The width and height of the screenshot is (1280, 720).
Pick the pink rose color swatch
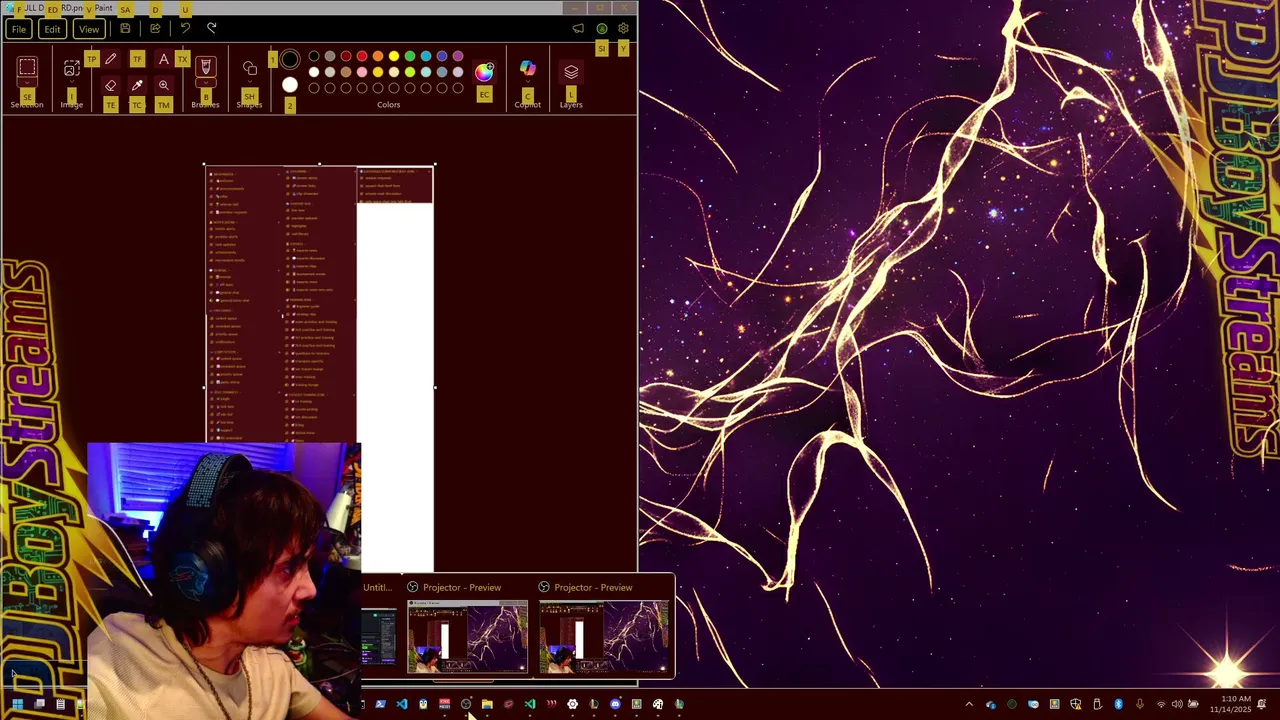[362, 72]
